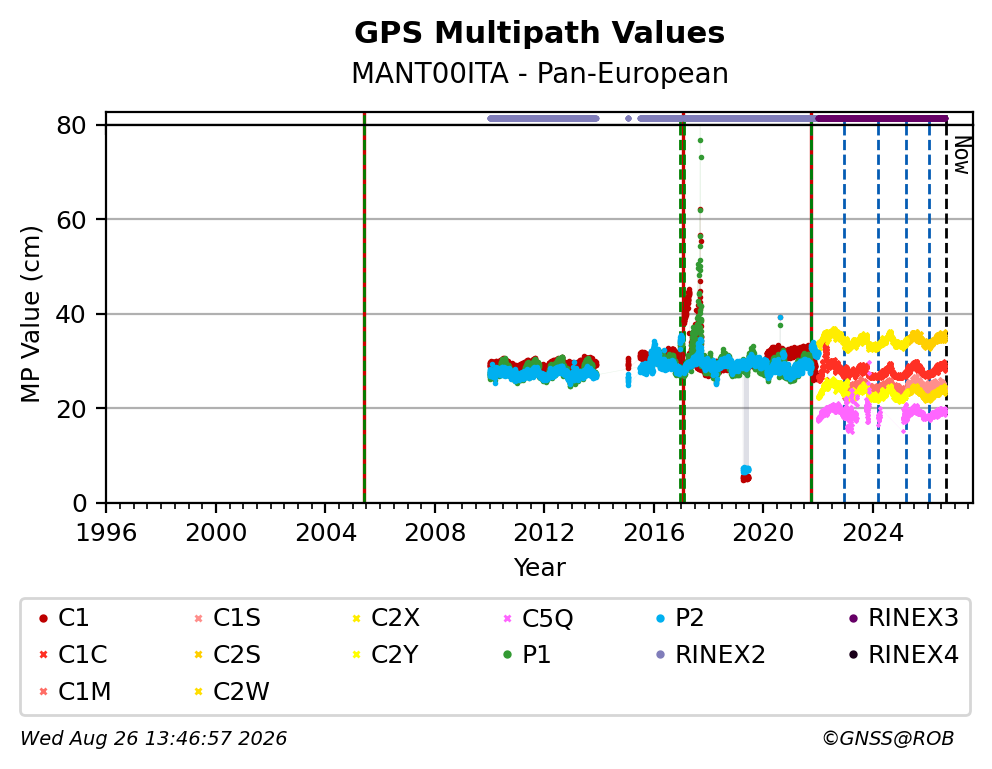992x769 pixels.
Task: Click the 2016 x-axis tick label
Action: pyautogui.click(x=654, y=533)
